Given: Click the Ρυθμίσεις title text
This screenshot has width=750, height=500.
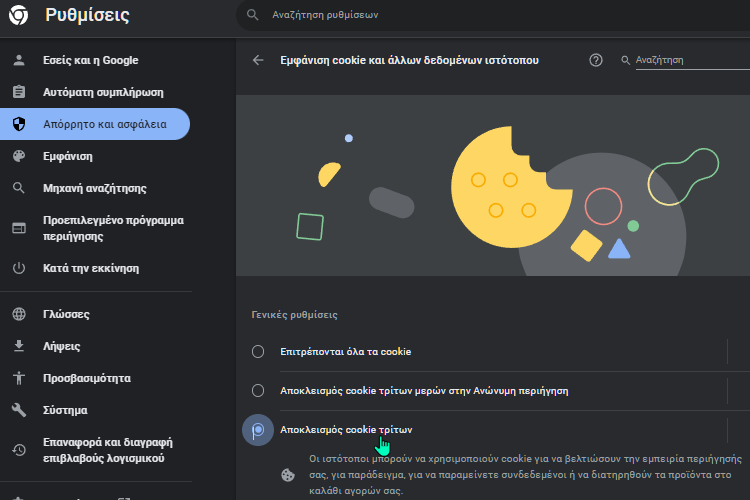Looking at the screenshot, I should [x=88, y=15].
